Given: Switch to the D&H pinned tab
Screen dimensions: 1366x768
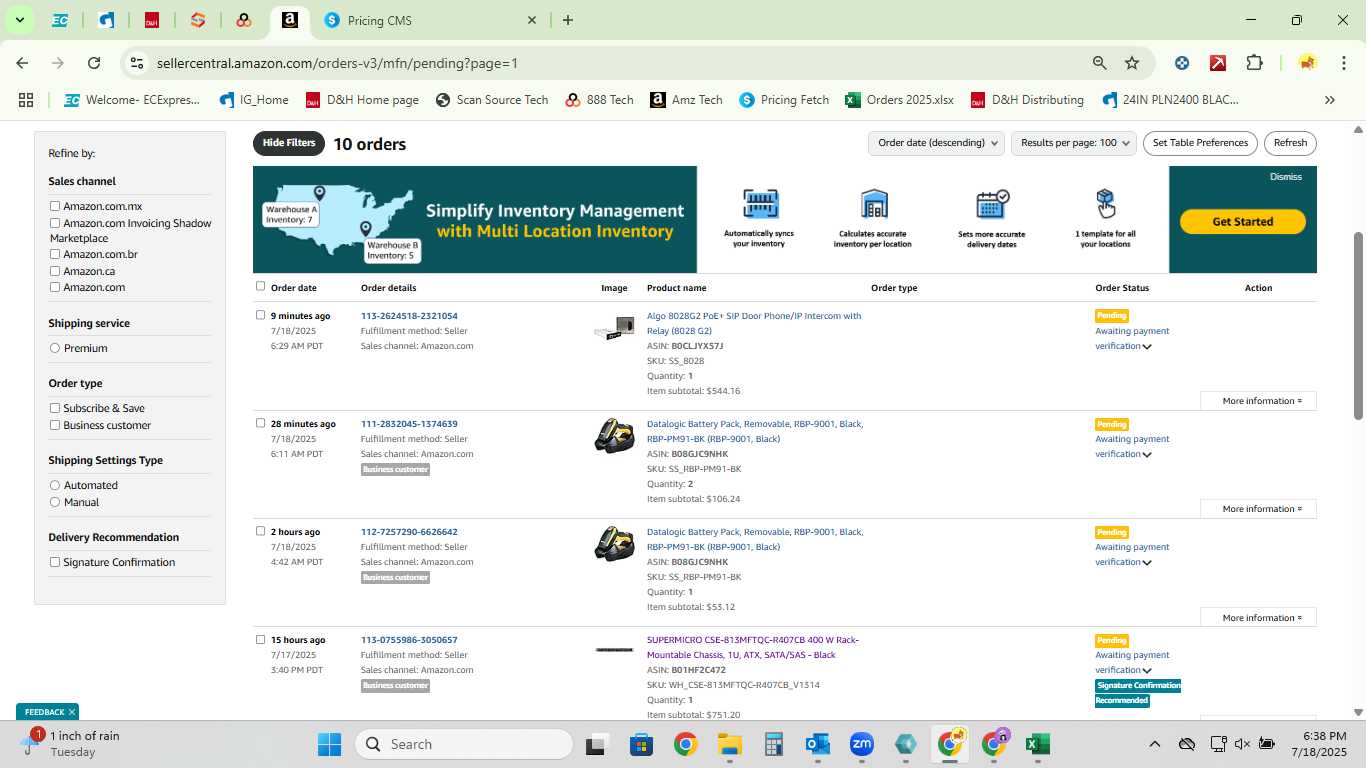Looking at the screenshot, I should pos(152,20).
